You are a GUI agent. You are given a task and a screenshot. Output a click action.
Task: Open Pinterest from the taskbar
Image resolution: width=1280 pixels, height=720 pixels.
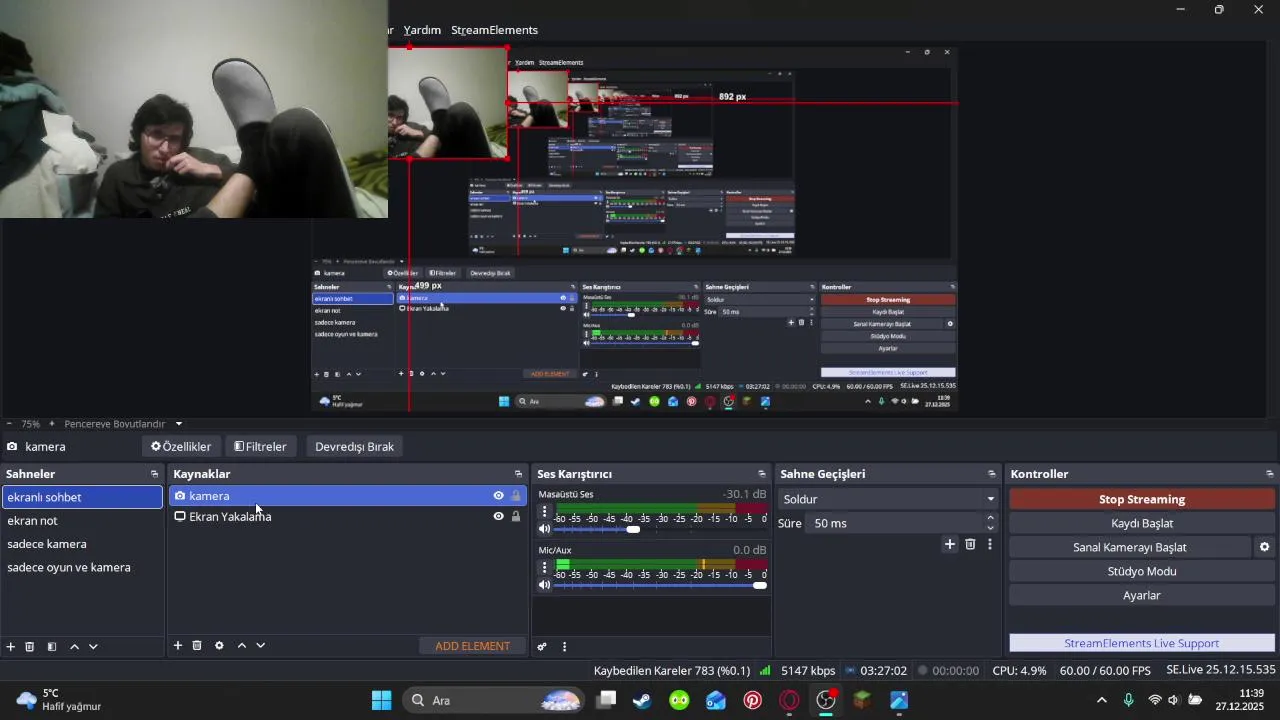(753, 700)
